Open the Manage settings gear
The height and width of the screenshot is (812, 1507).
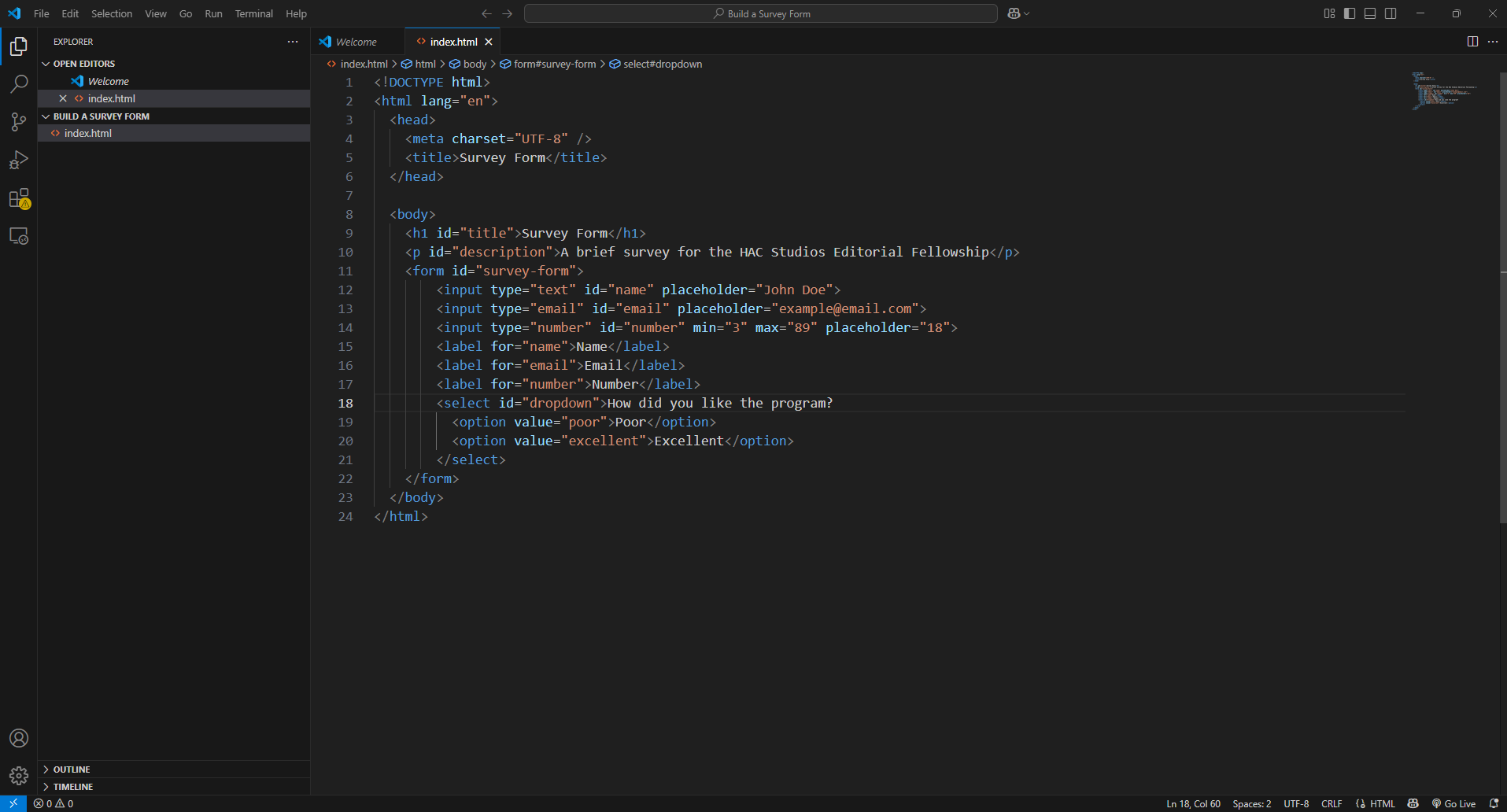[x=19, y=776]
